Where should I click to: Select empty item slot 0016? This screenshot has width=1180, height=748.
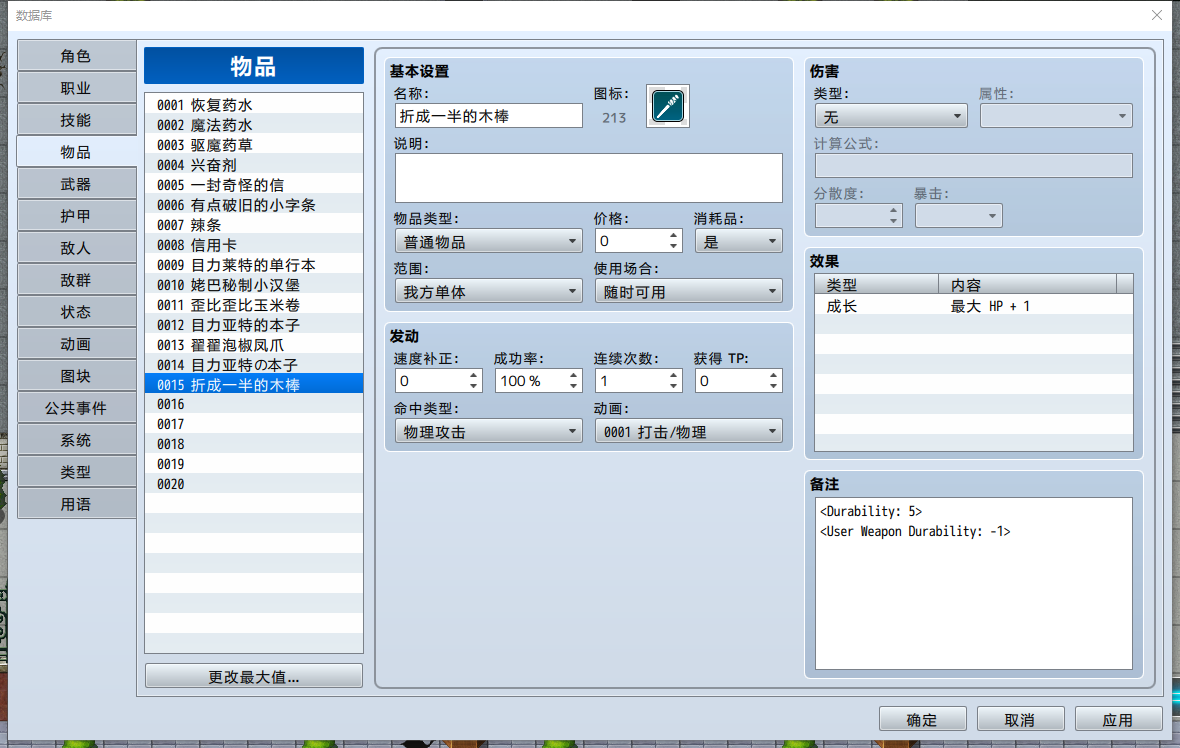[254, 404]
